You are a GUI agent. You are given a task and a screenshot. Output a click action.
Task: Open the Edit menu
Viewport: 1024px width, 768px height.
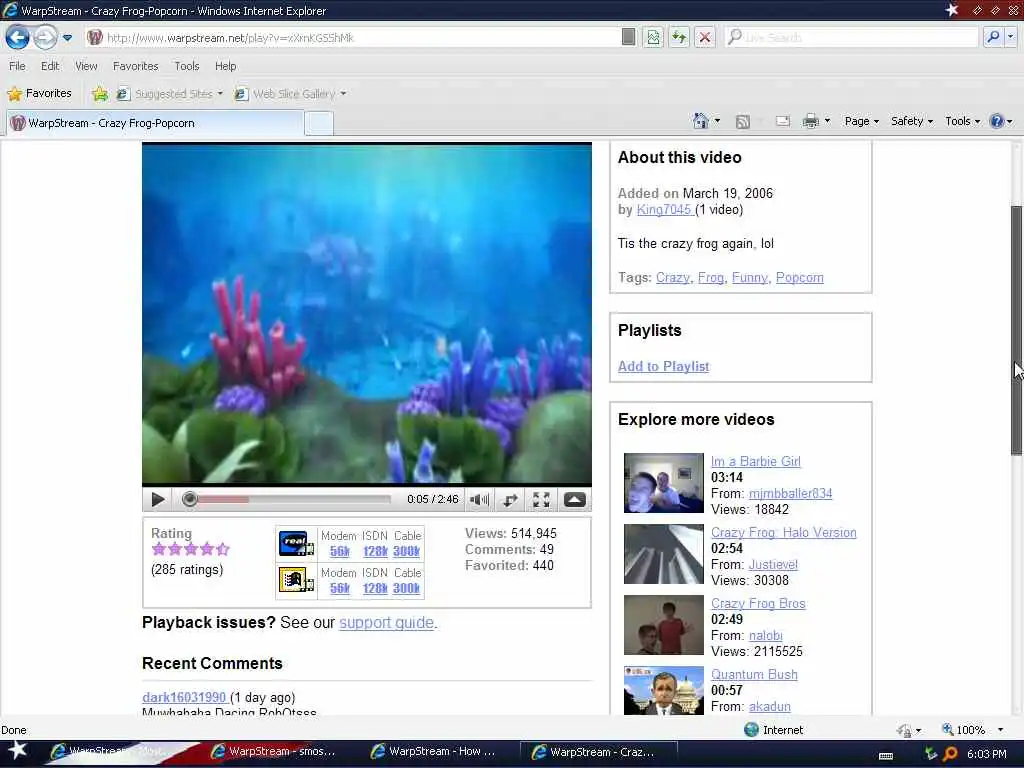click(50, 66)
